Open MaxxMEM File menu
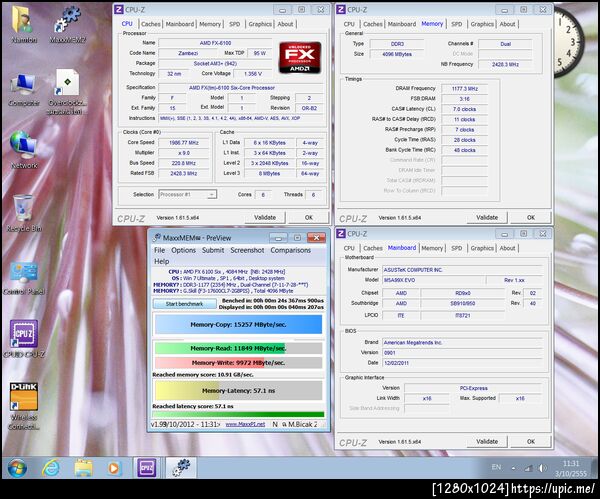Viewport: 600px width, 499px height. [x=159, y=250]
